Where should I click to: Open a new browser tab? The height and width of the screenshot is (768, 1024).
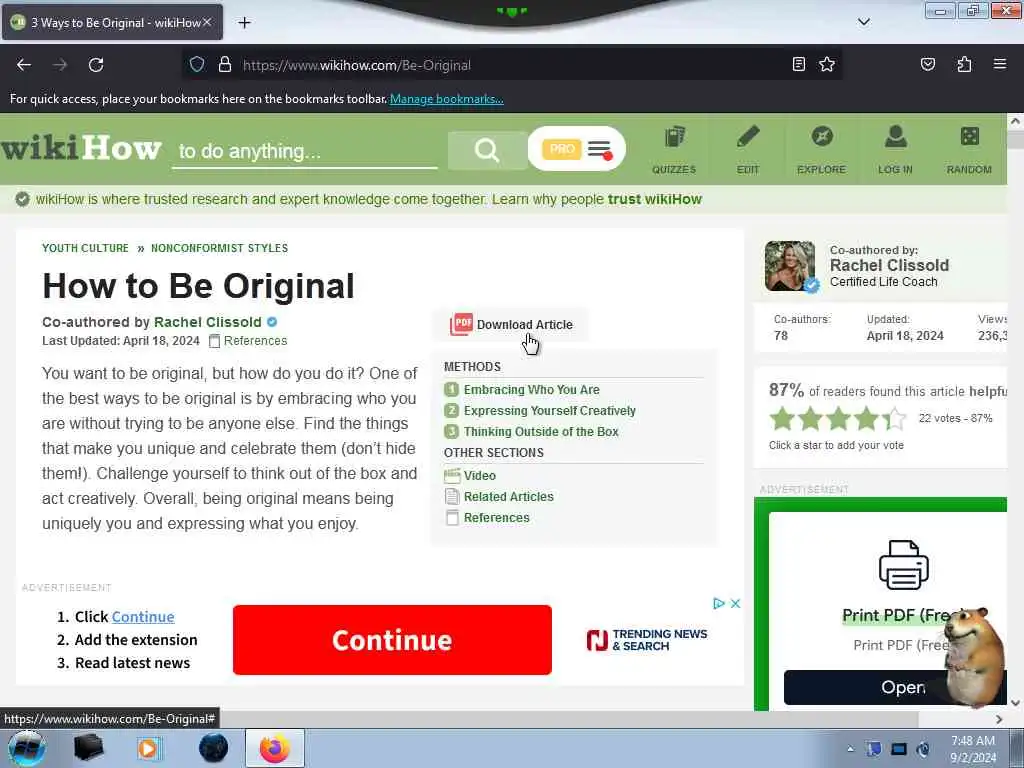244,23
